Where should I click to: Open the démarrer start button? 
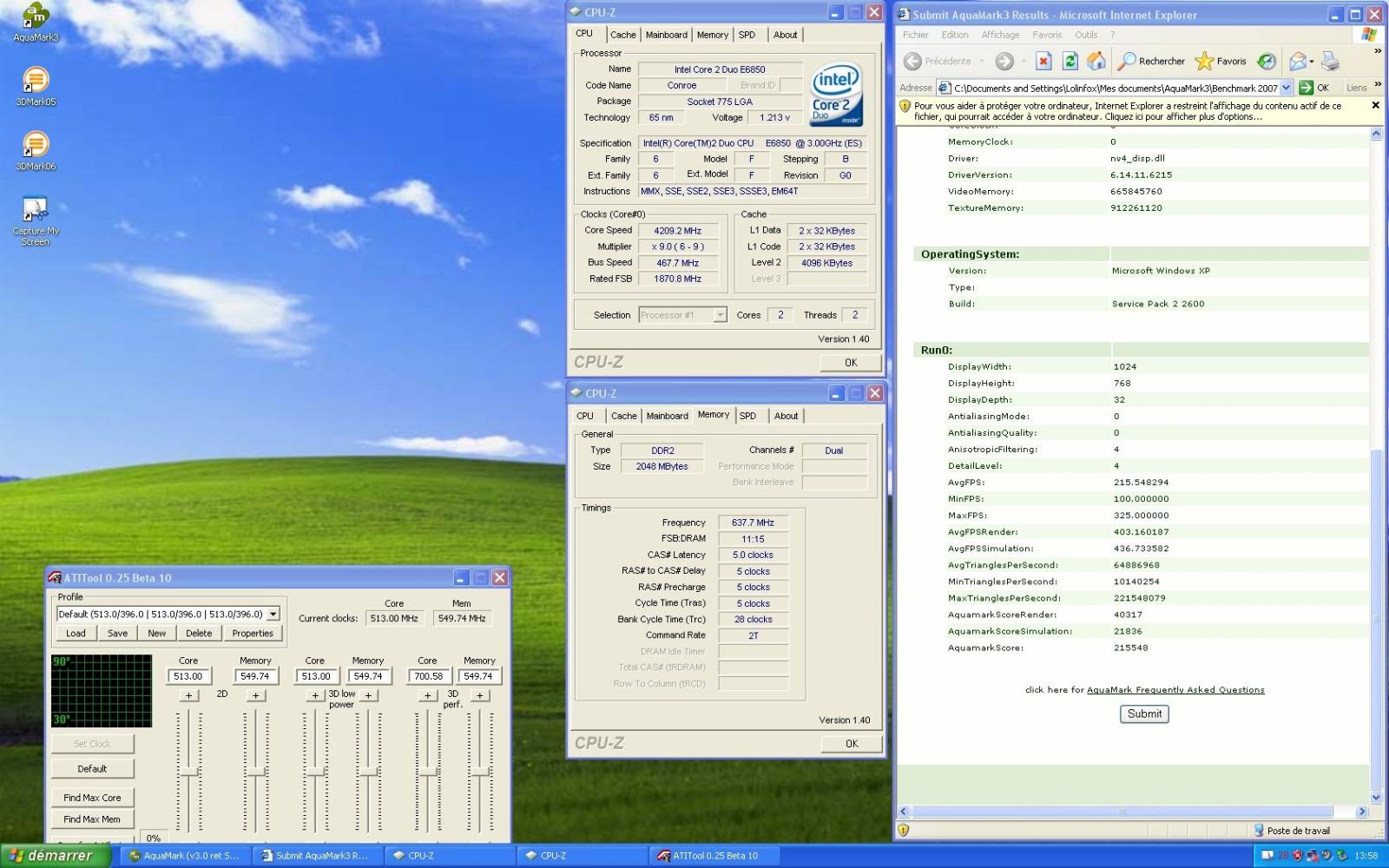point(56,856)
